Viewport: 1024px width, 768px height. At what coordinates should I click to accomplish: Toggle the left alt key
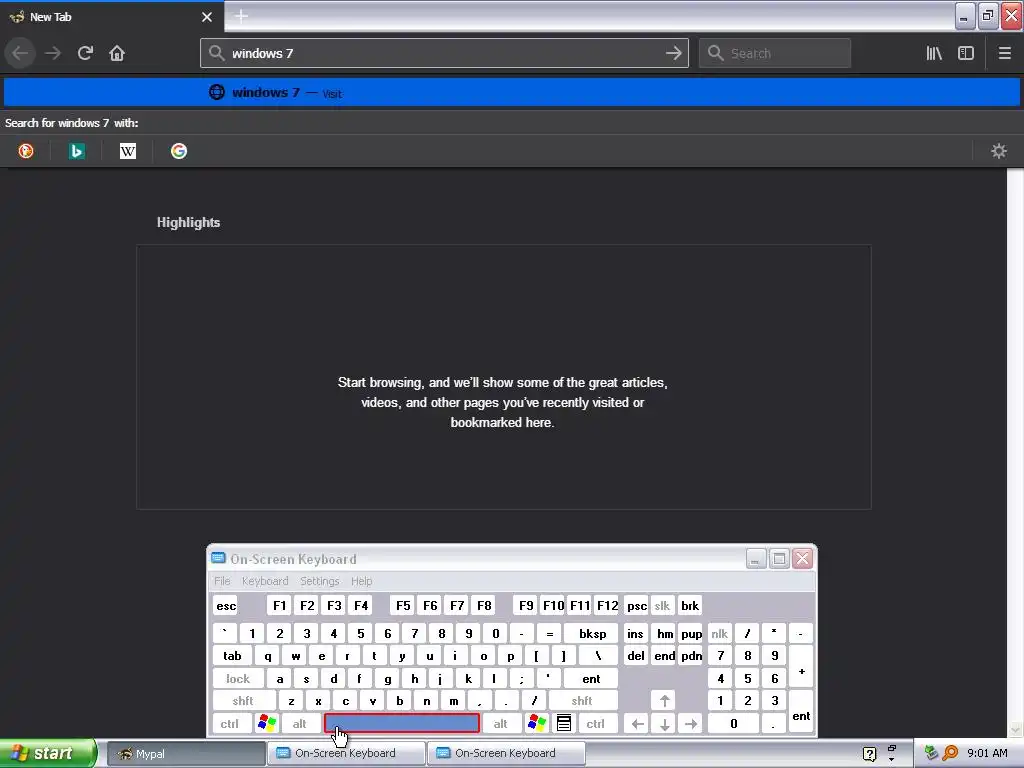(x=300, y=724)
